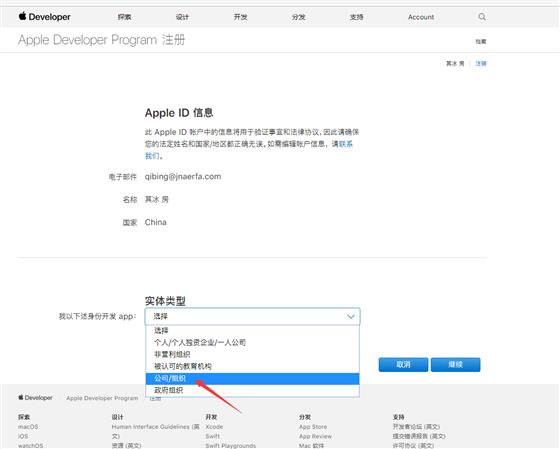Select 选择 placeholder option in list
The height and width of the screenshot is (449, 560).
[252, 330]
